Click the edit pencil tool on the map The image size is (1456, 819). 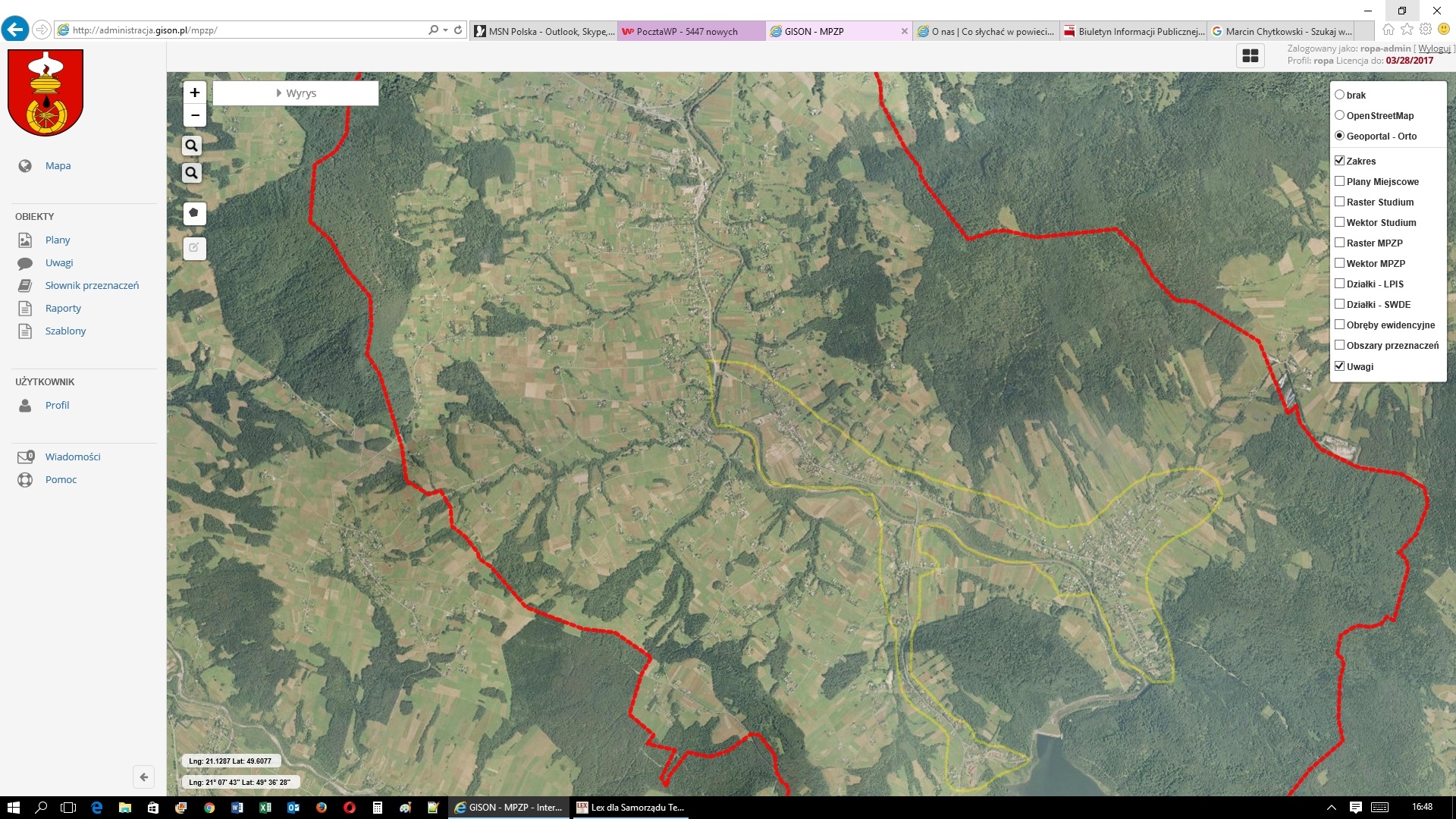194,248
